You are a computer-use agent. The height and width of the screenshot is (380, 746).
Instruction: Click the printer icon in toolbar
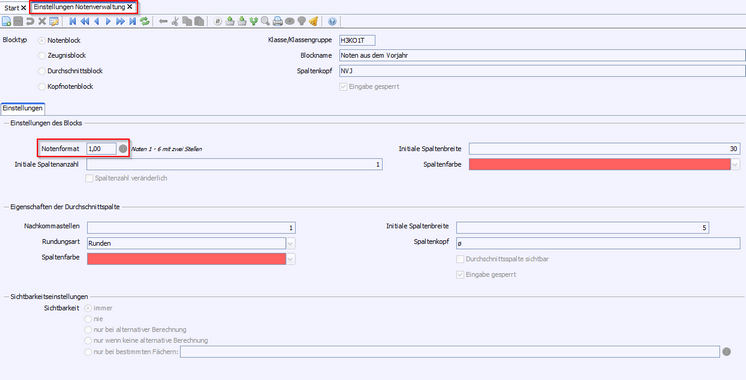[x=278, y=21]
